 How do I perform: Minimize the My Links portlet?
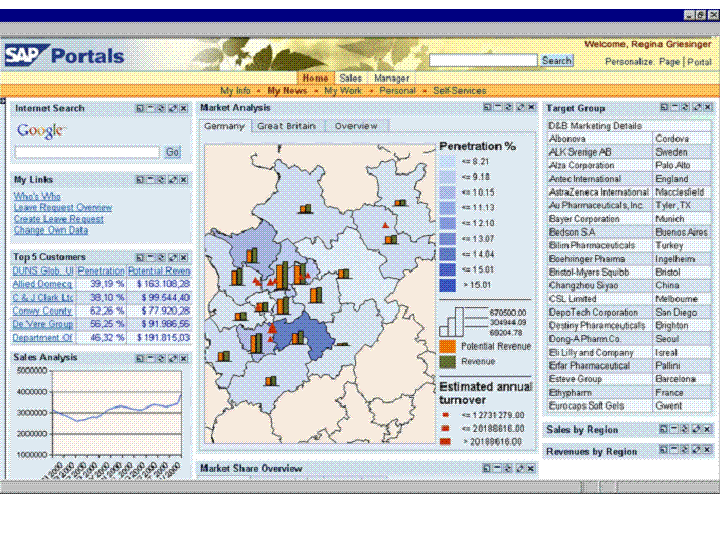tap(151, 180)
